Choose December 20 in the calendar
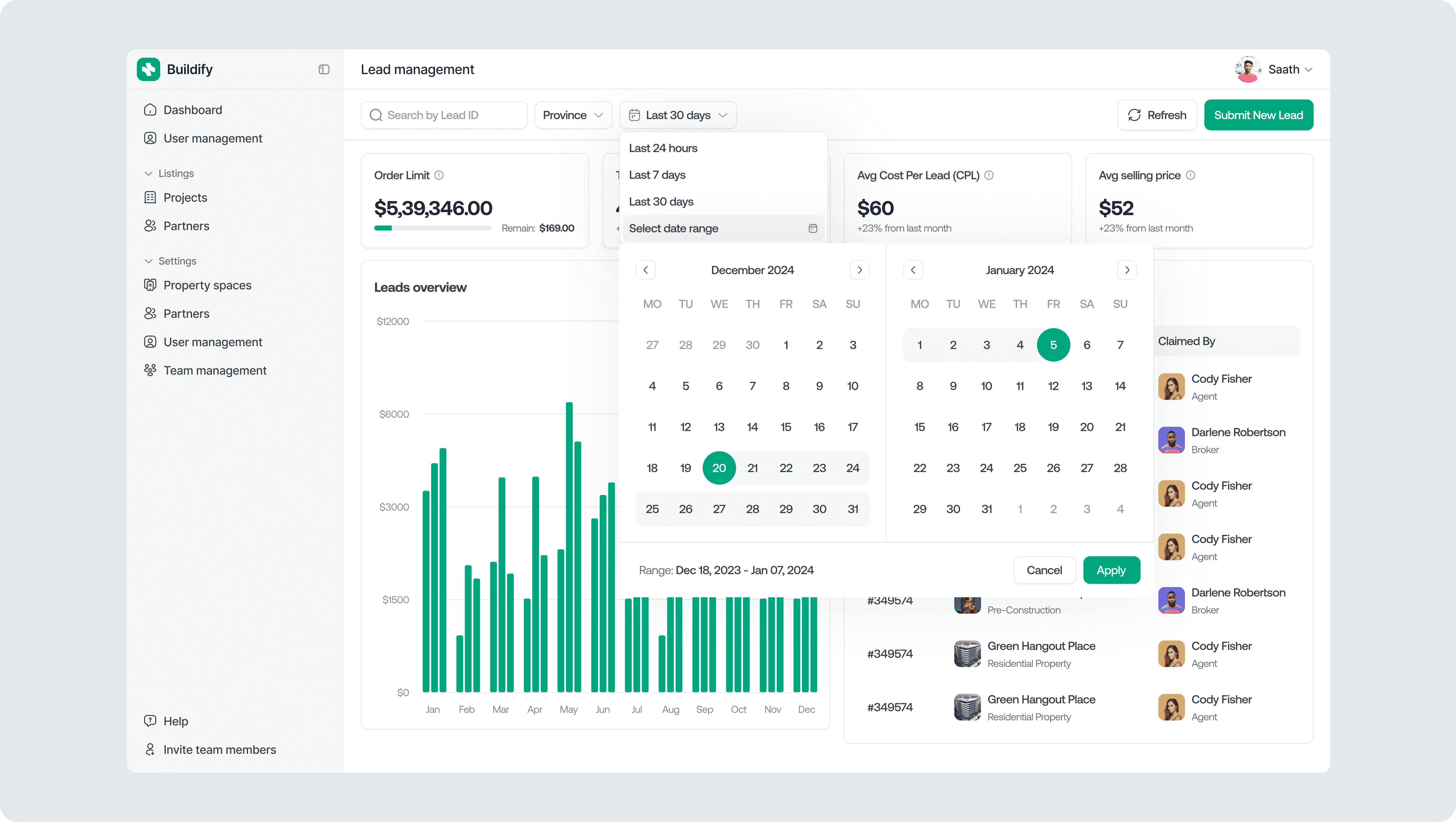1456x822 pixels. point(719,468)
